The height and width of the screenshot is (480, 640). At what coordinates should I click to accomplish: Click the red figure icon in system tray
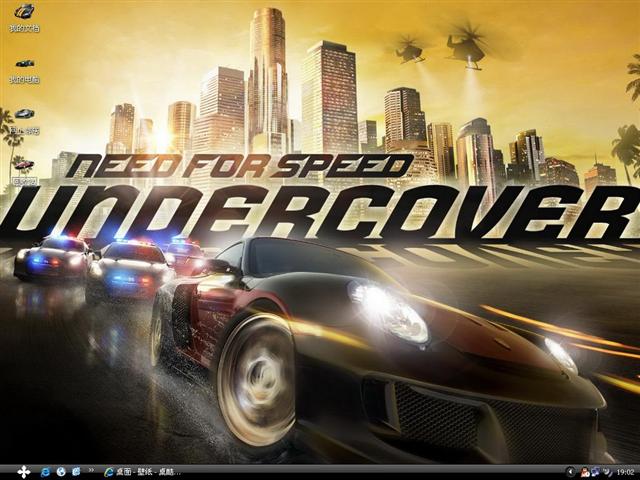point(585,472)
